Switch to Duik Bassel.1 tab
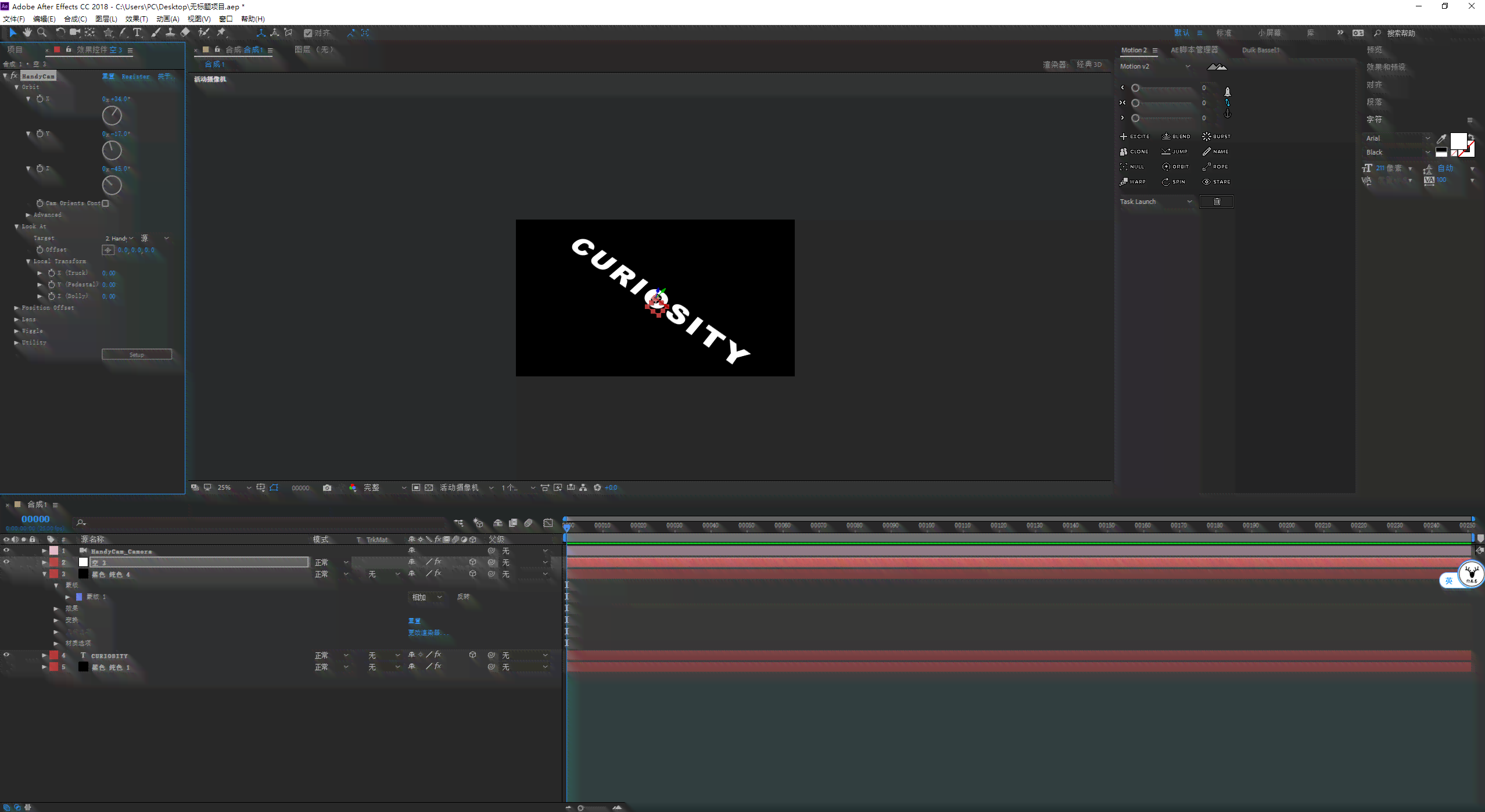Image resolution: width=1485 pixels, height=812 pixels. click(1261, 50)
